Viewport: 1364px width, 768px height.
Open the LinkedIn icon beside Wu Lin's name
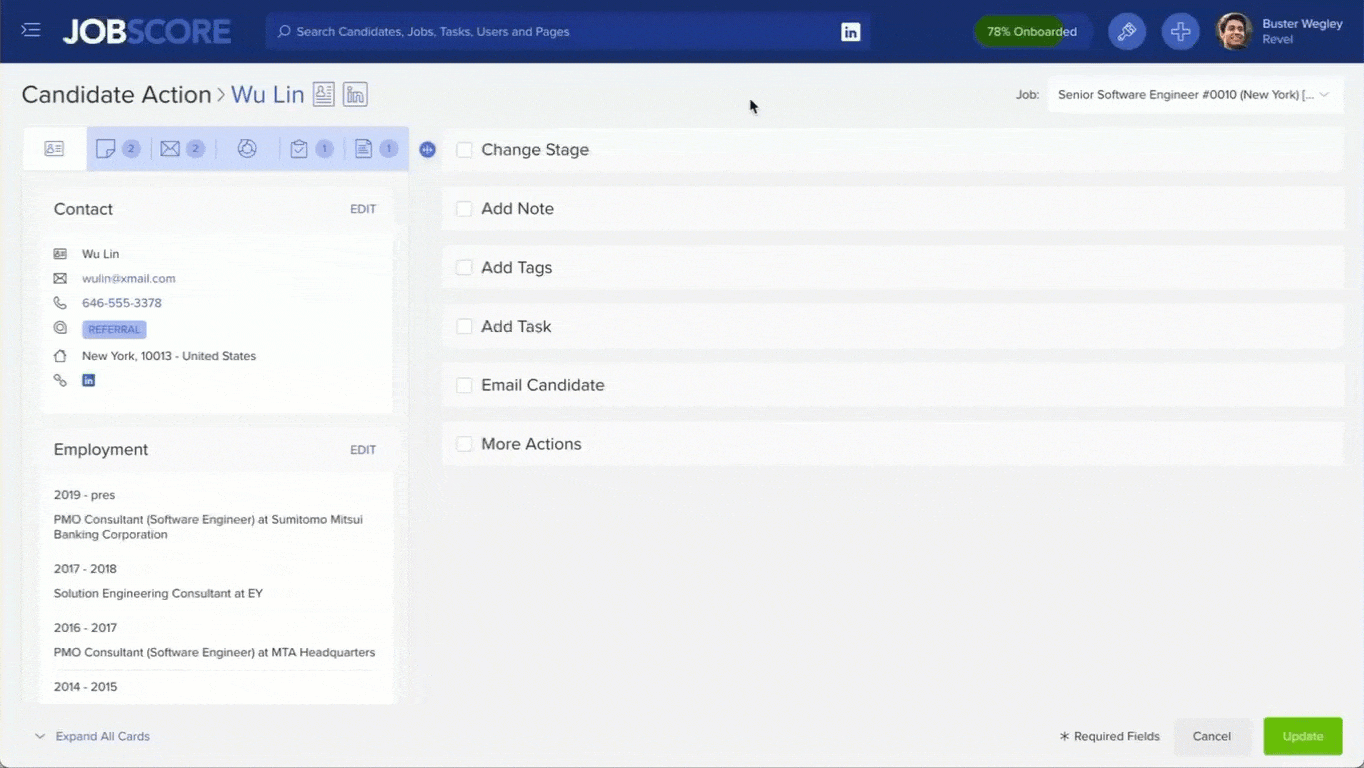pos(355,94)
